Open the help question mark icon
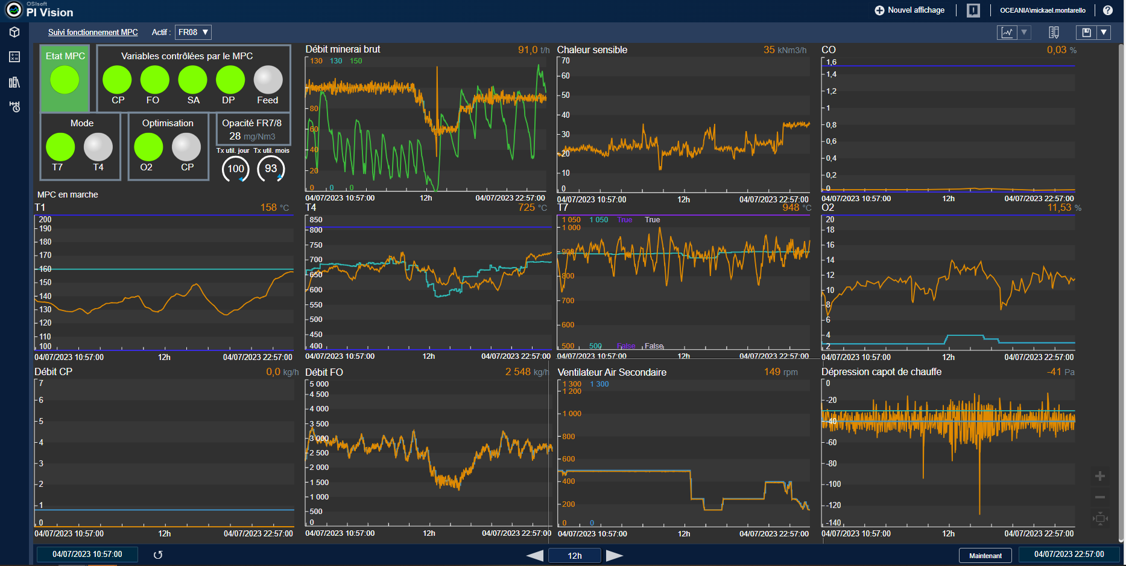This screenshot has height=566, width=1126. click(x=1108, y=11)
